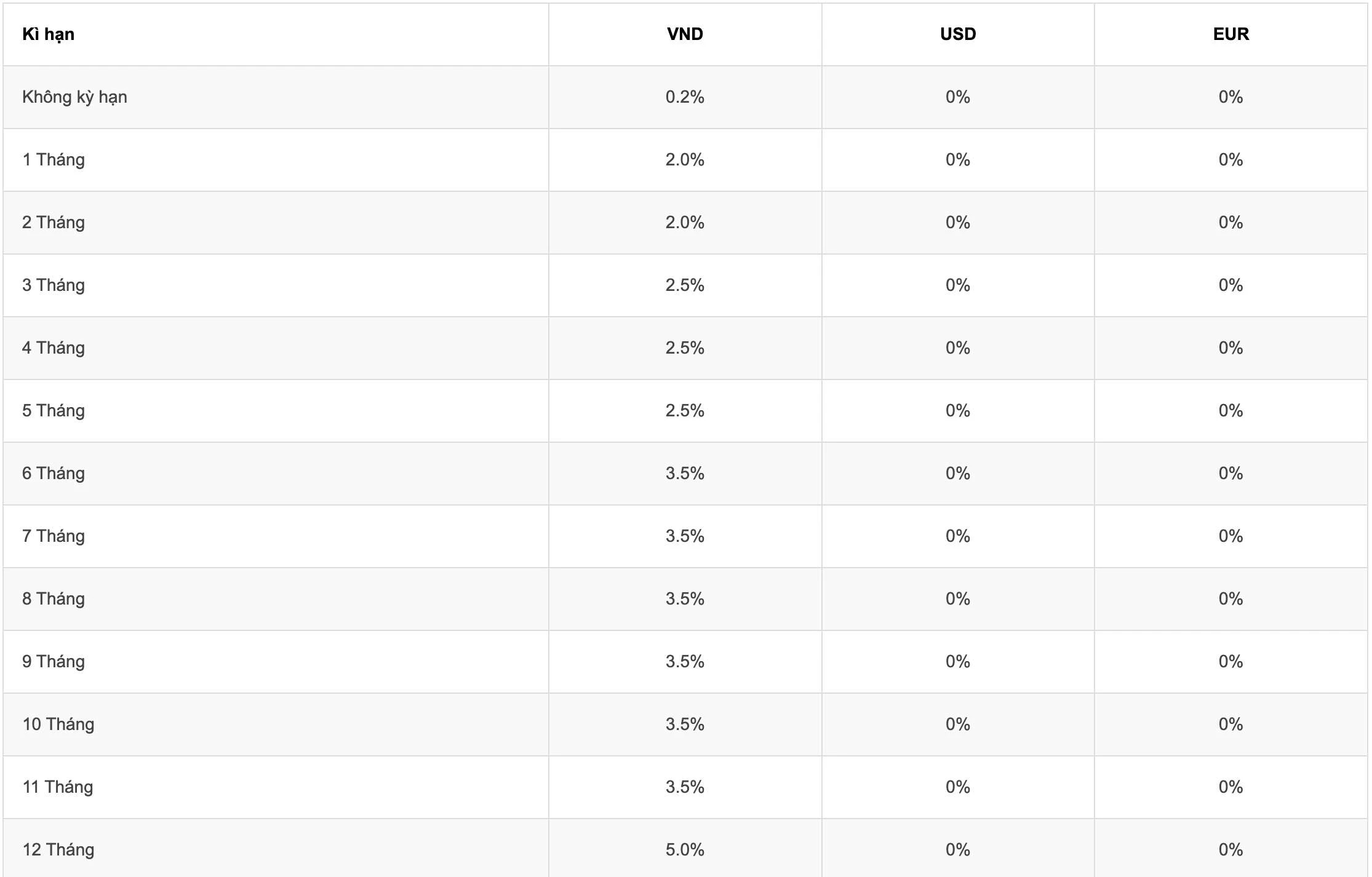Viewport: 1372px width, 877px height.
Task: Select the 9 Tháng row label
Action: tap(54, 662)
